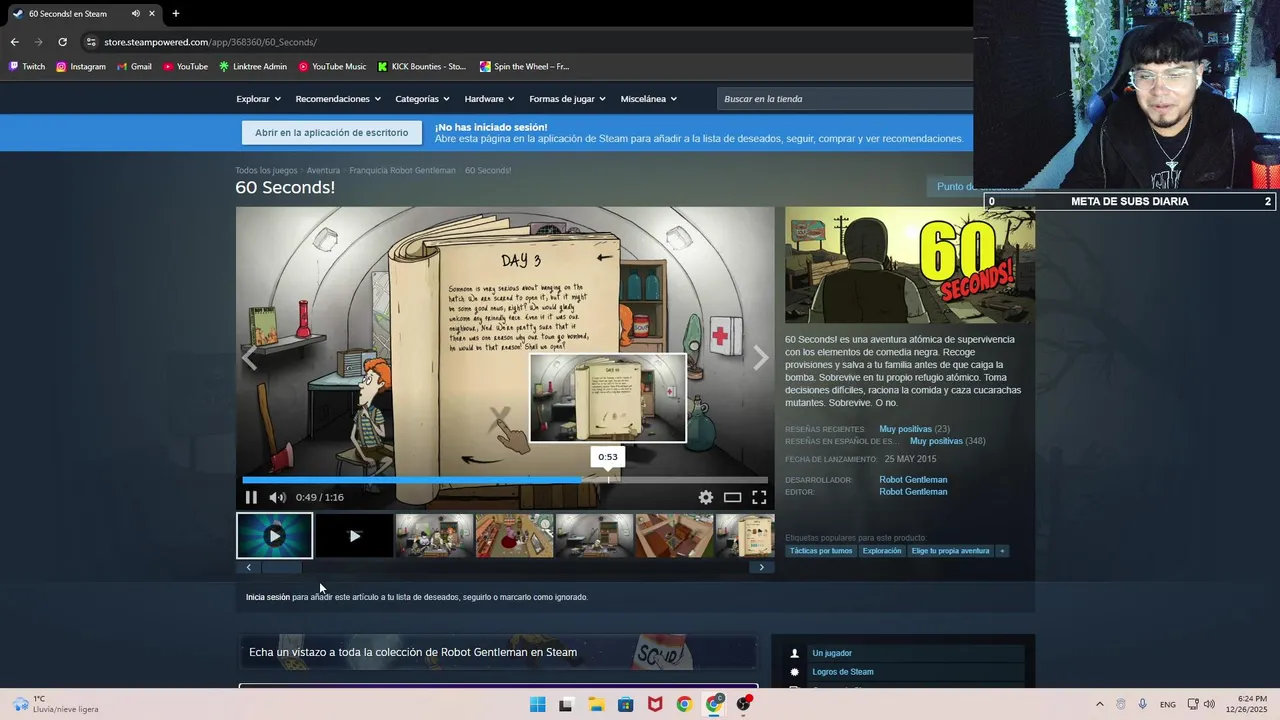Click the Un jugador person icon

(x=795, y=653)
